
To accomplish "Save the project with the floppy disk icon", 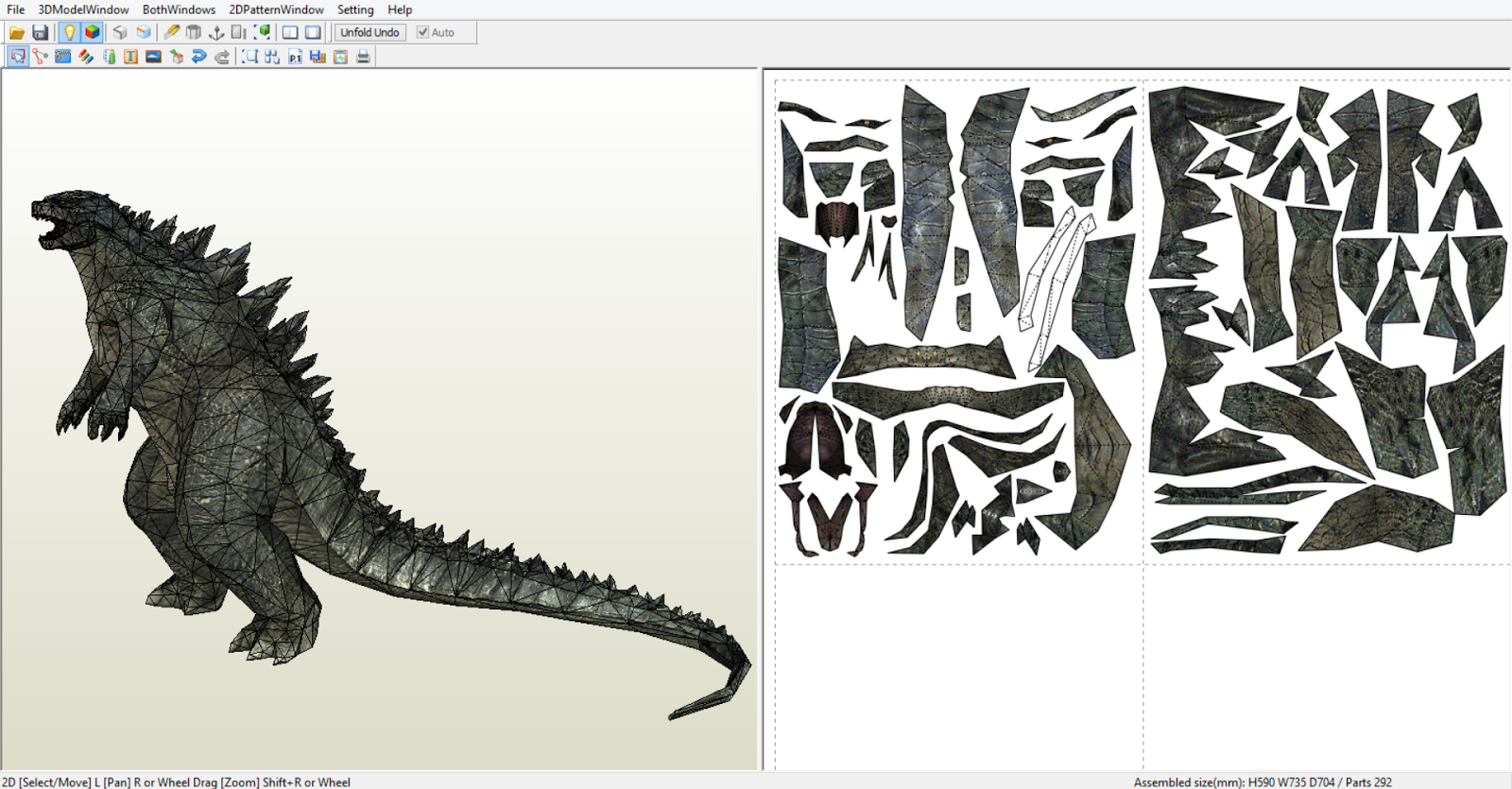I will (x=40, y=32).
